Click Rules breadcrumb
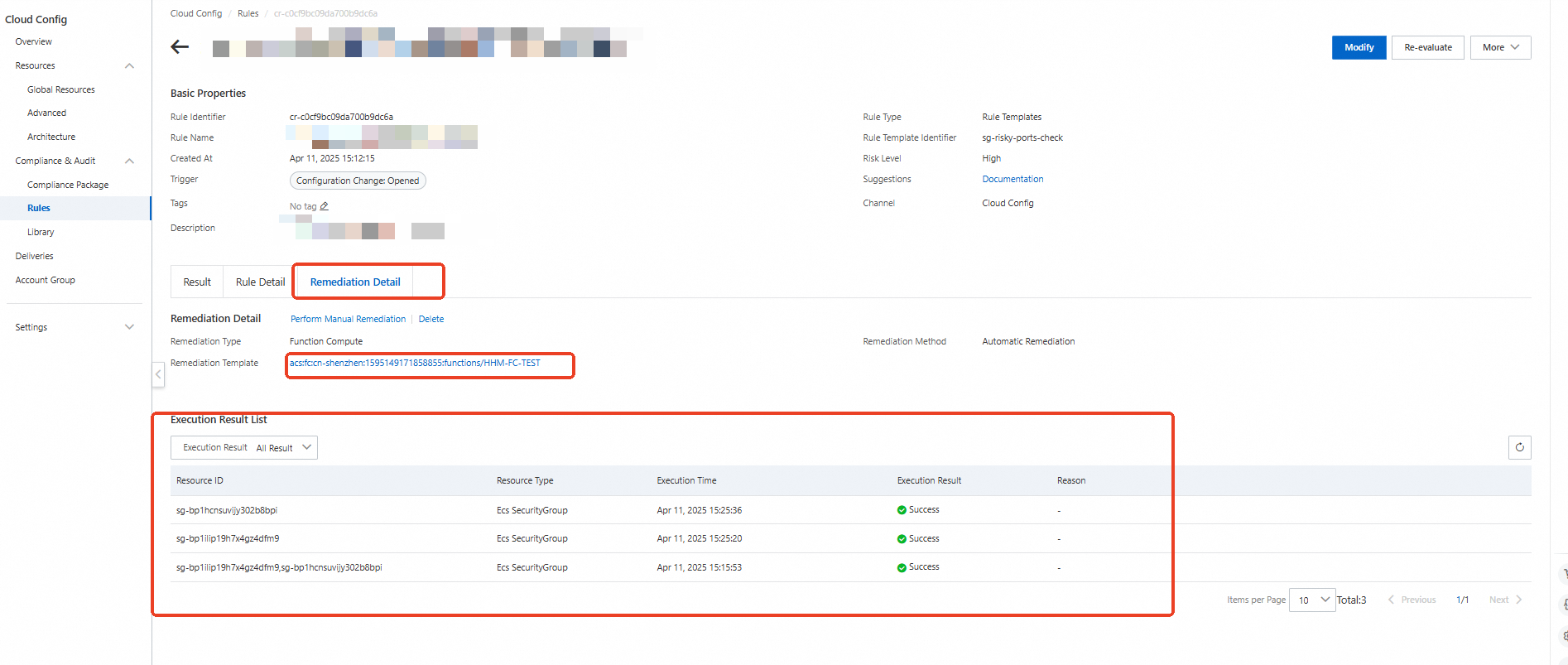This screenshot has width=1568, height=665. 248,13
